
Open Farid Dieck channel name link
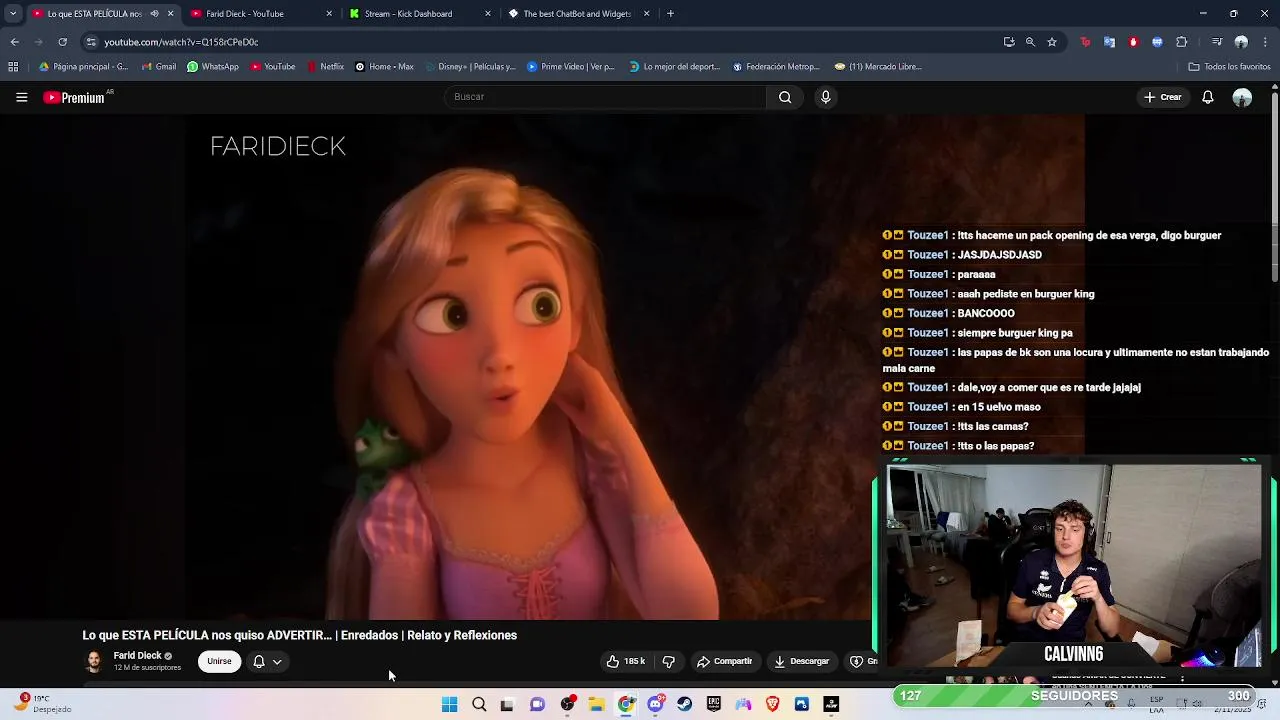137,656
